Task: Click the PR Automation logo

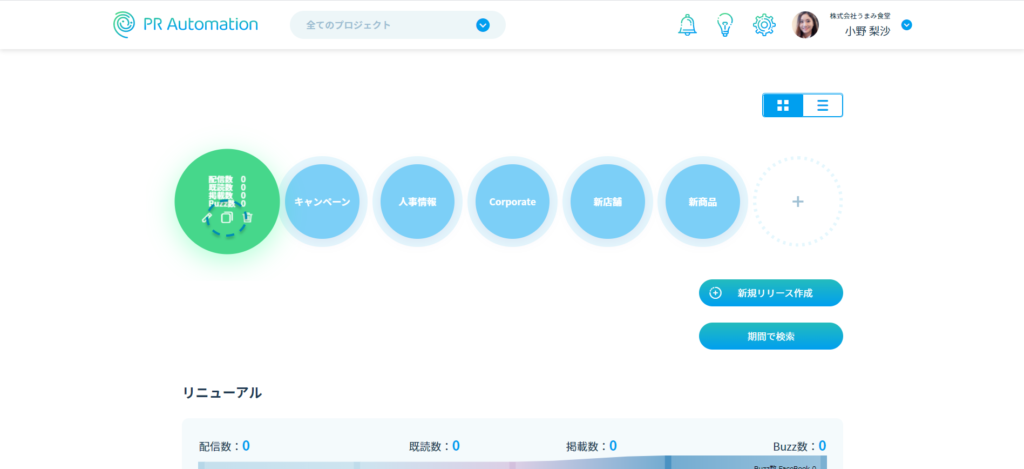Action: coord(186,24)
